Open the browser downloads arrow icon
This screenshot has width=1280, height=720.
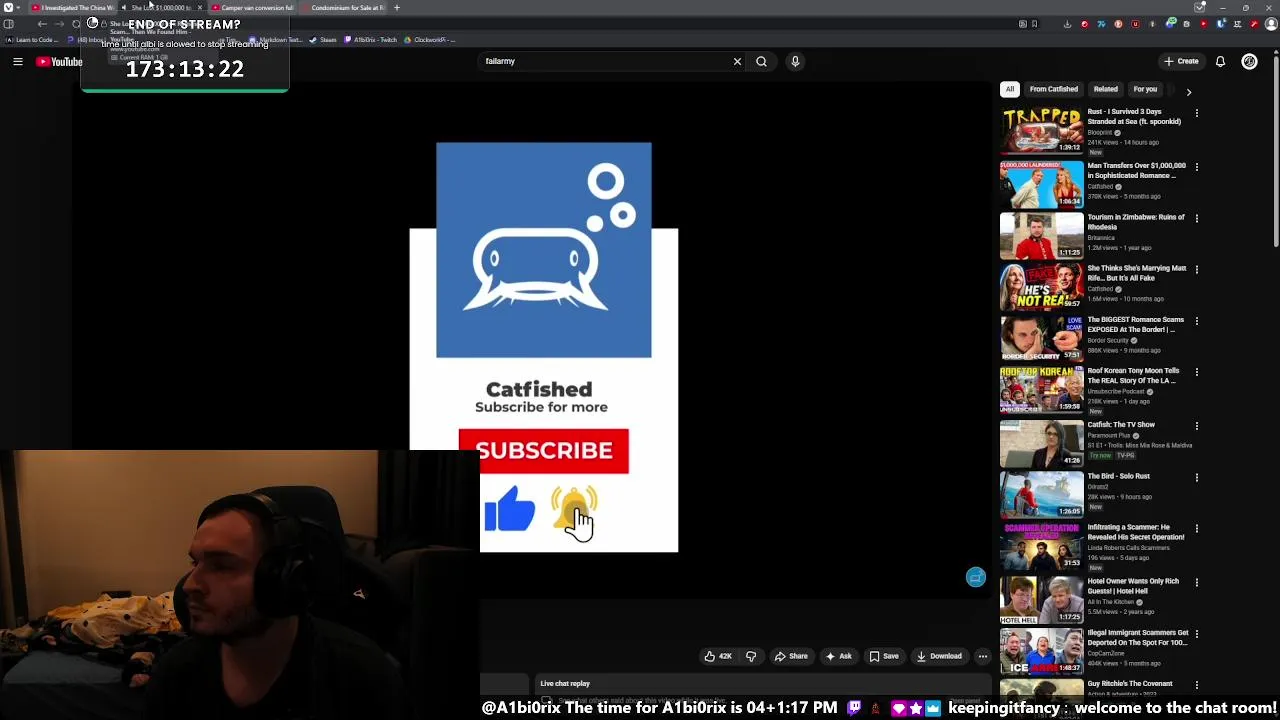(x=1067, y=24)
